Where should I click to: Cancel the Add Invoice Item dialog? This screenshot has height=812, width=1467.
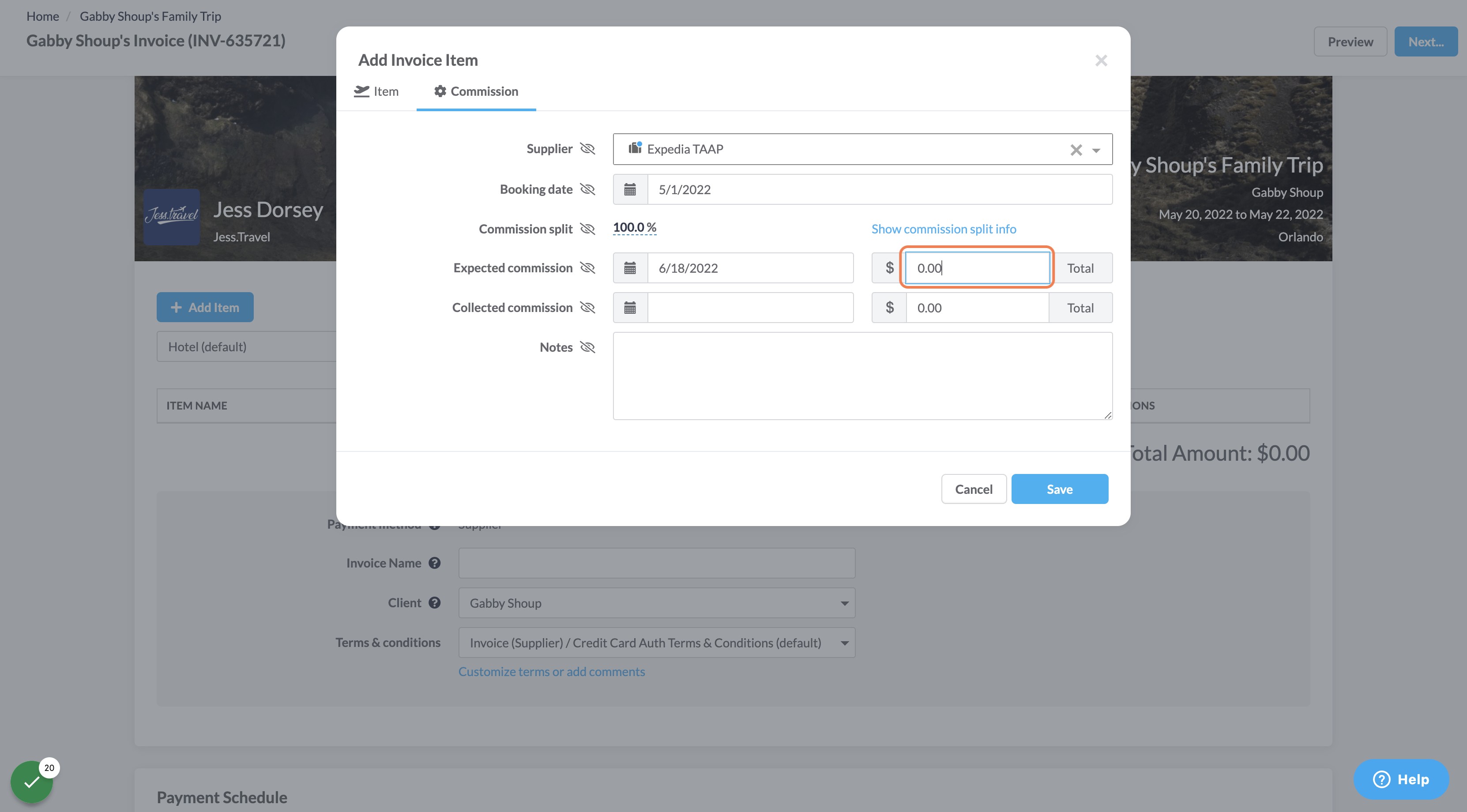[973, 489]
